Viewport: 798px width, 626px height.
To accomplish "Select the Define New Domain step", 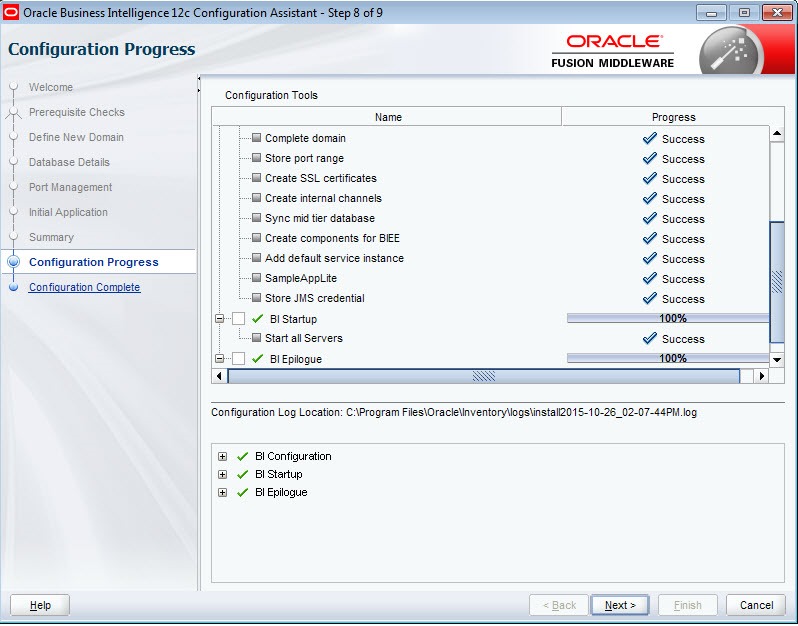I will [76, 137].
